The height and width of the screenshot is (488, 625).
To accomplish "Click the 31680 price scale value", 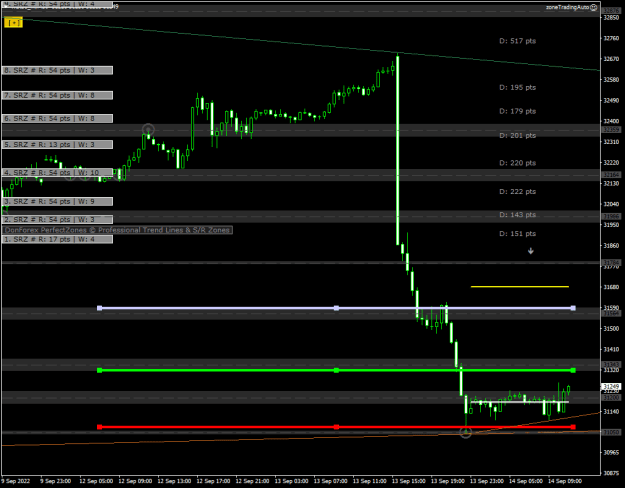I will (611, 287).
